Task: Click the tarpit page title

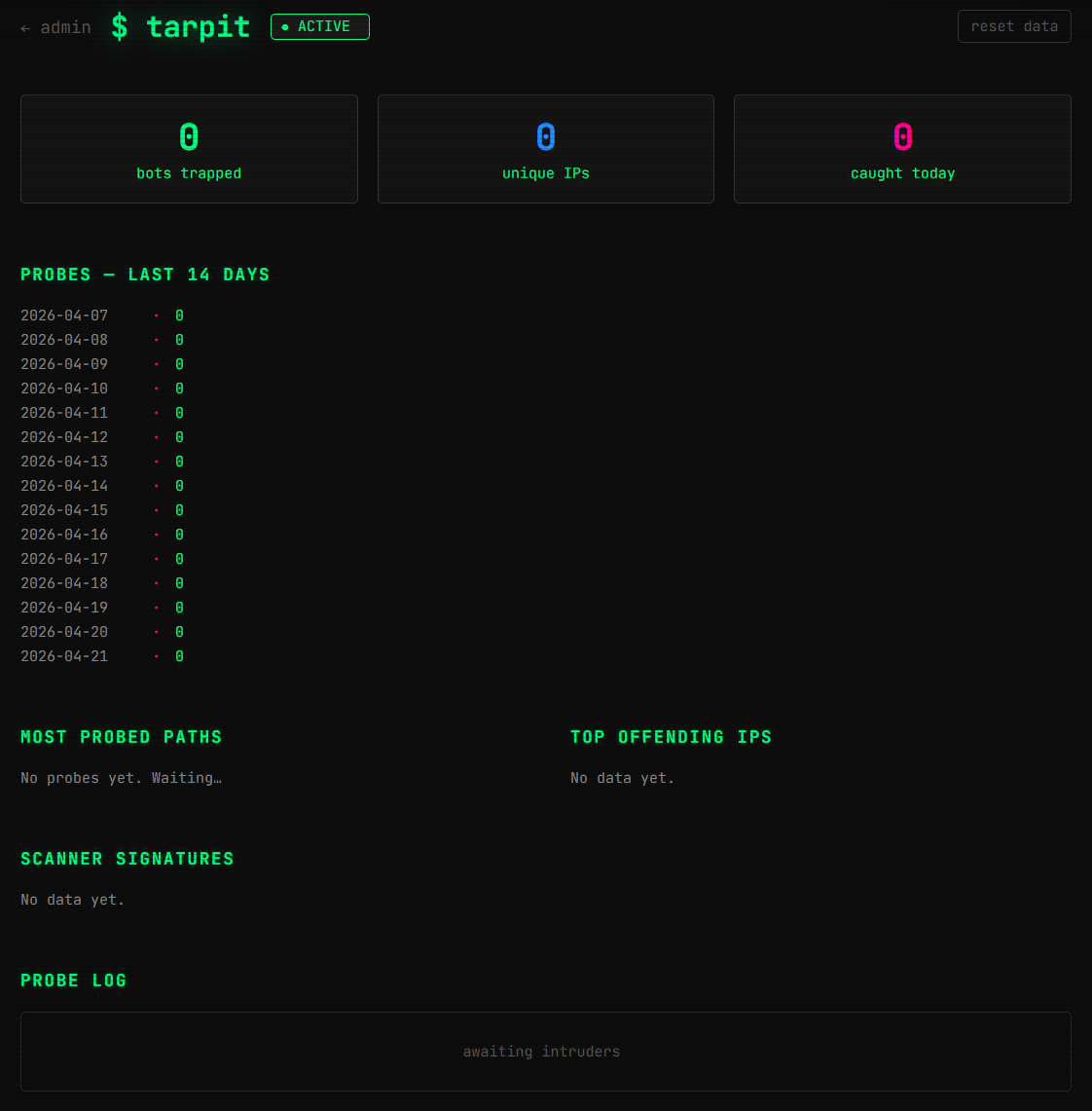Action: coord(198,27)
